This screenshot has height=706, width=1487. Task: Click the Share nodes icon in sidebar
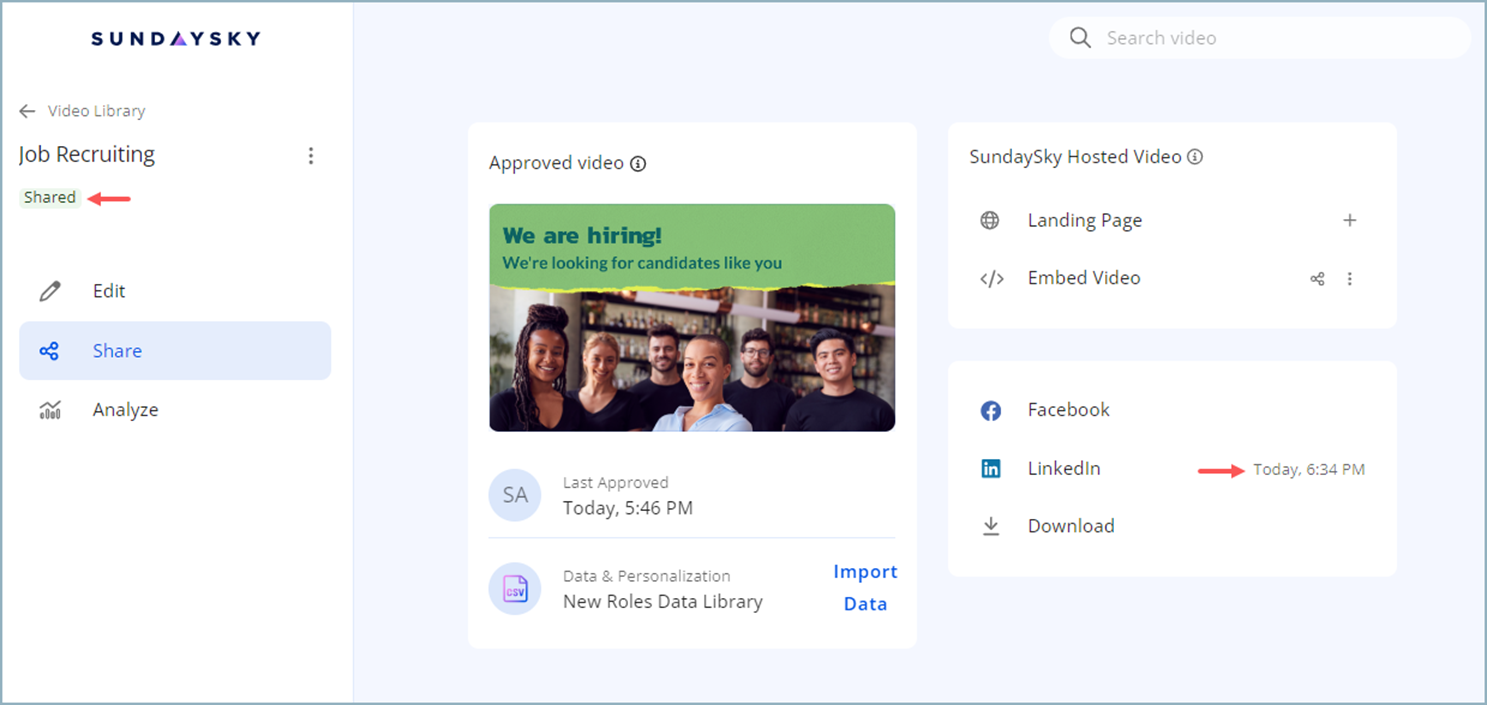tap(49, 351)
